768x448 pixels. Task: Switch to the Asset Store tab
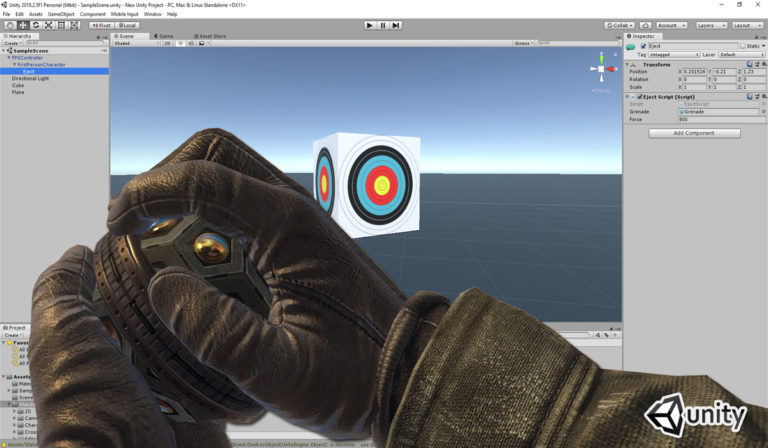pos(210,36)
